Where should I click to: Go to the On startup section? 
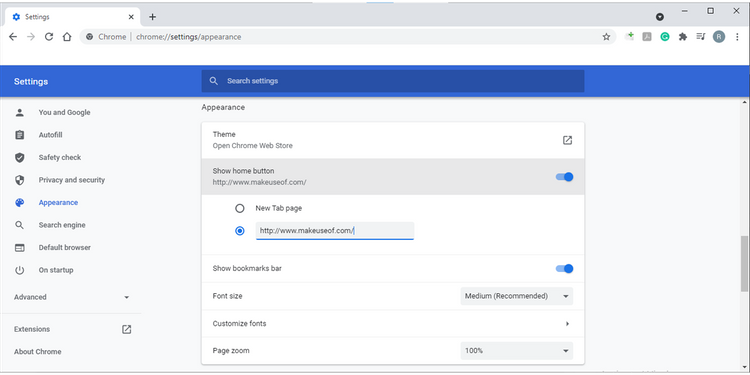click(56, 270)
